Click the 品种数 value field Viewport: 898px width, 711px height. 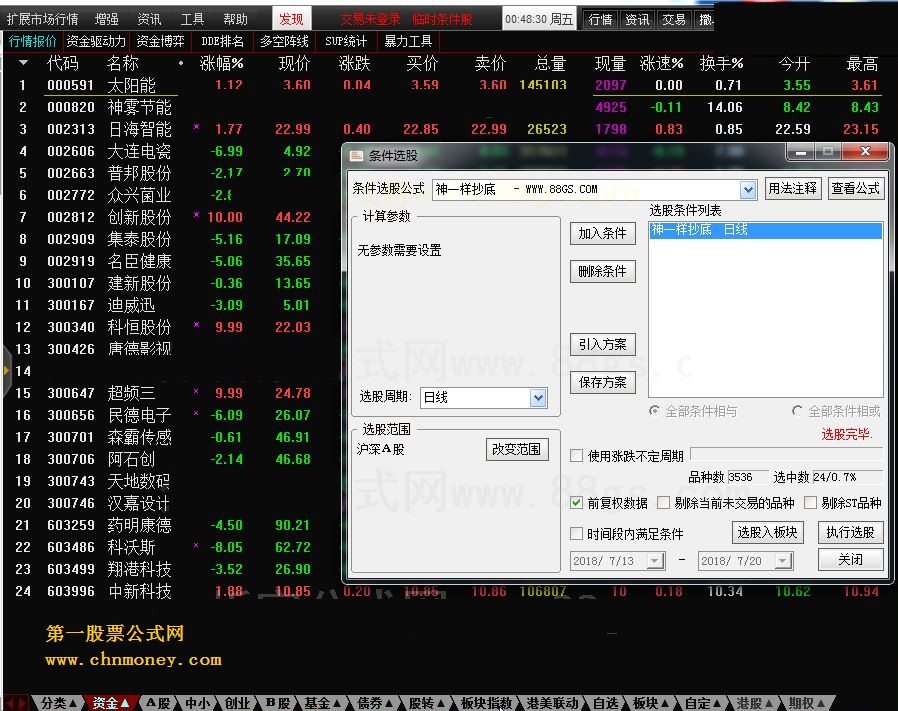(x=747, y=477)
